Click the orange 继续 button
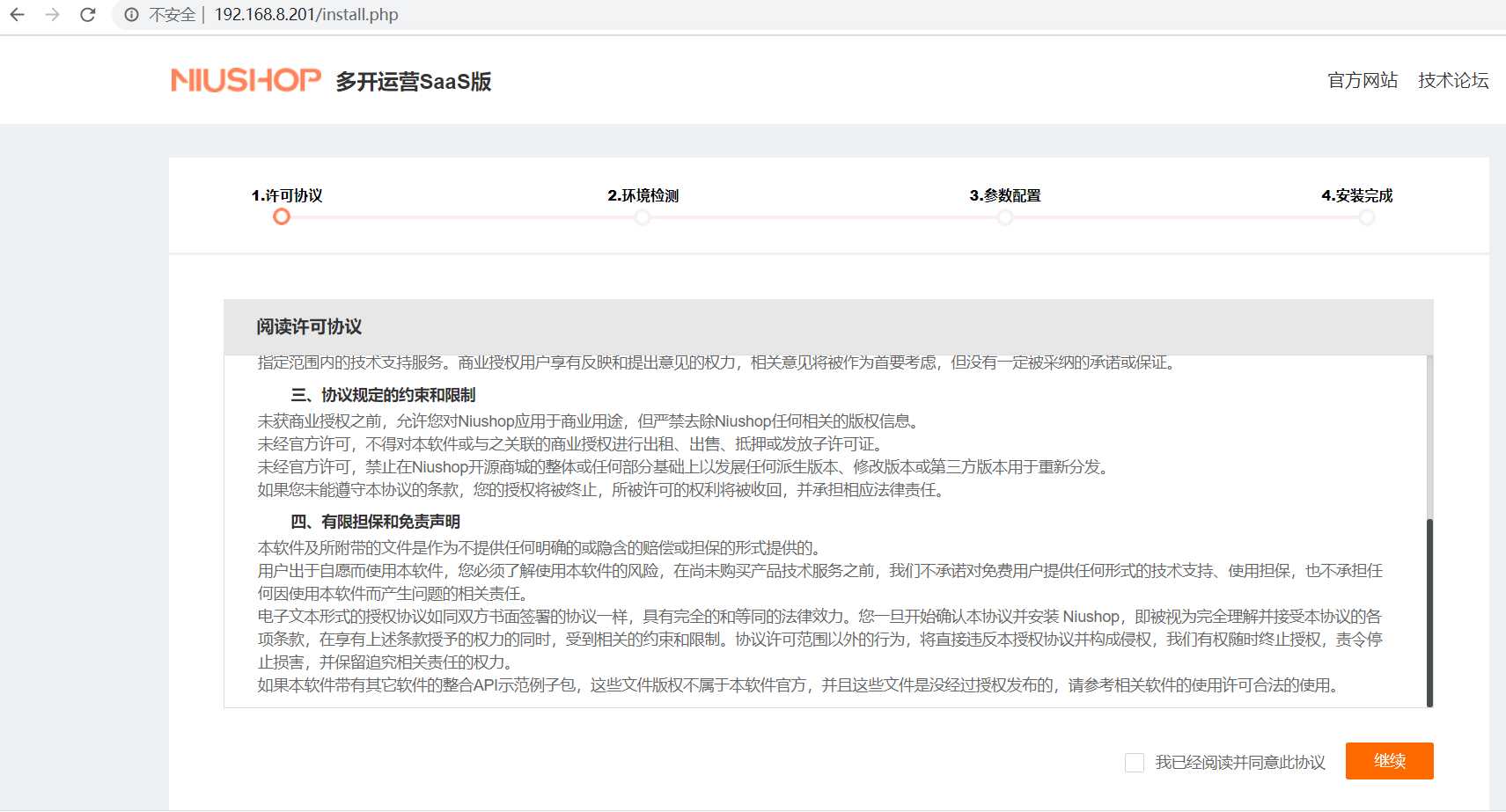1506x812 pixels. tap(1390, 761)
